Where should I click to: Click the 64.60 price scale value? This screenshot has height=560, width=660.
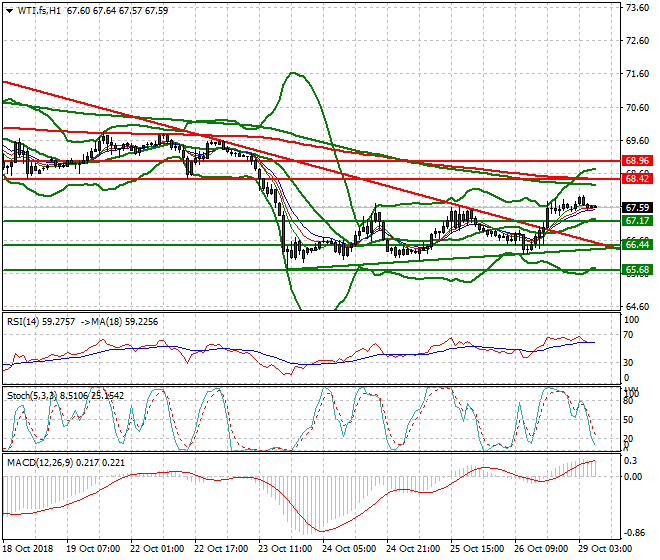tap(637, 307)
